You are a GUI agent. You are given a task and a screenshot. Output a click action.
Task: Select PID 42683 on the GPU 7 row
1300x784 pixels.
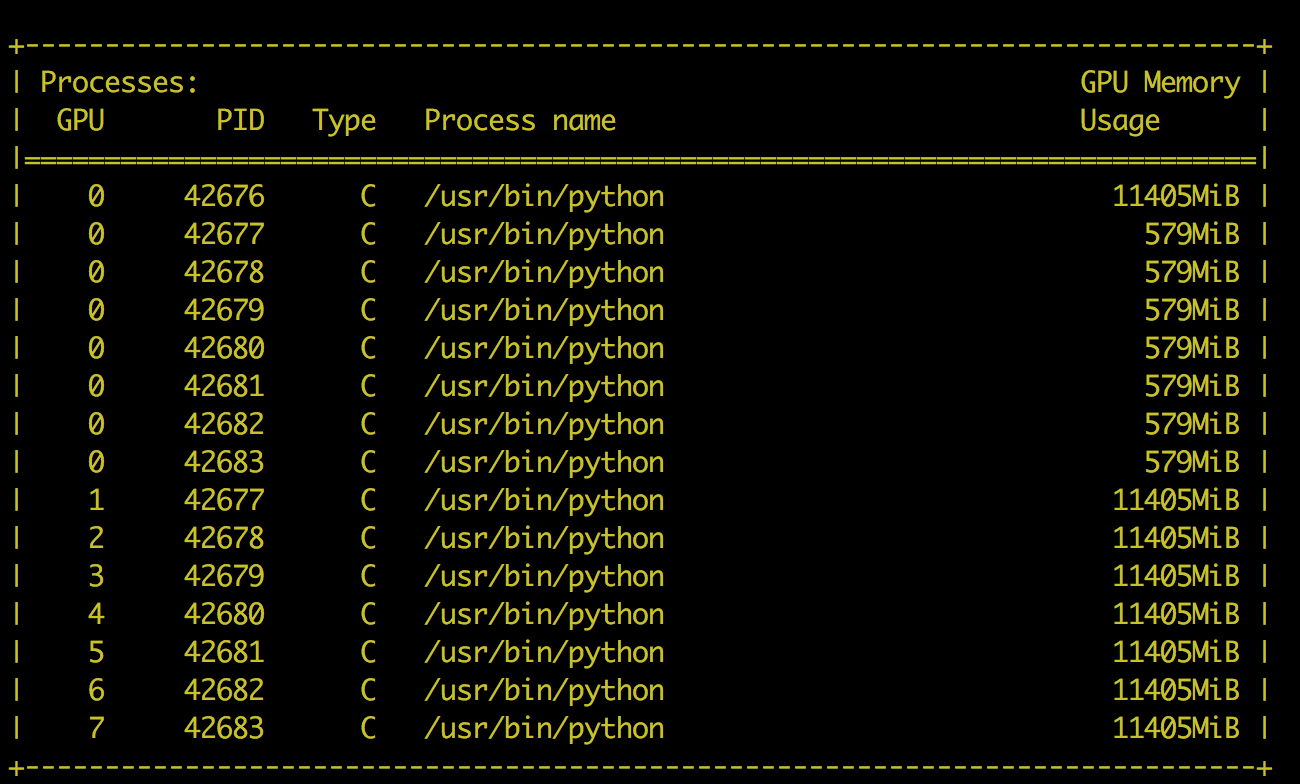tap(224, 728)
